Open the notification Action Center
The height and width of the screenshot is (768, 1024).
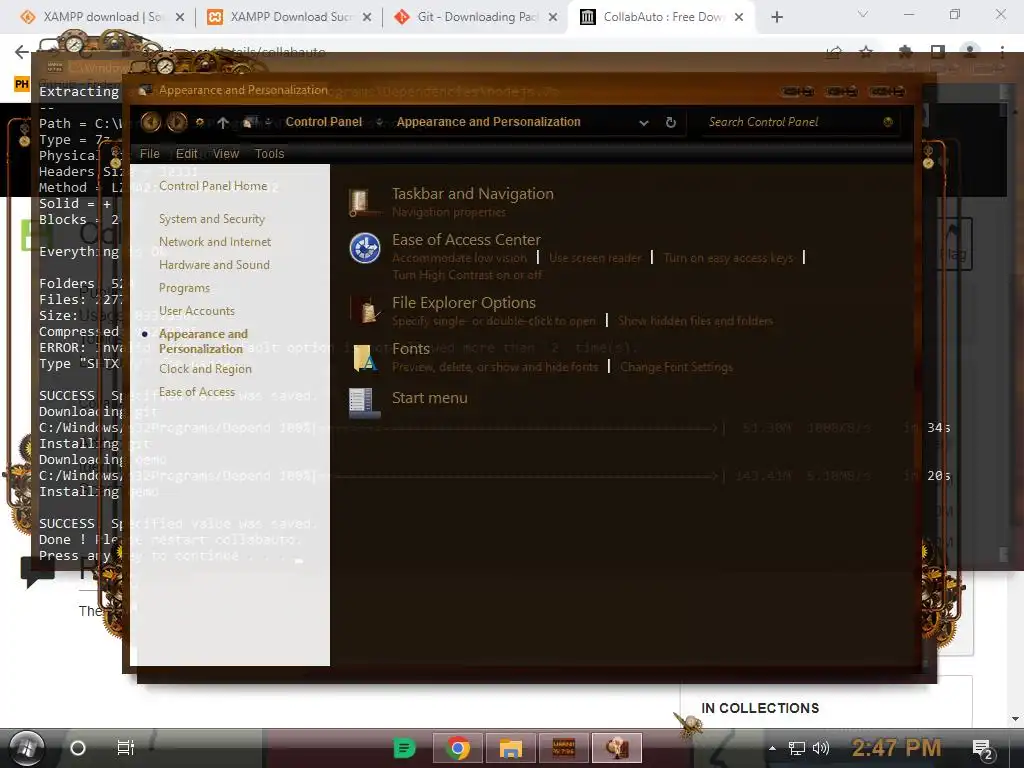click(x=983, y=749)
